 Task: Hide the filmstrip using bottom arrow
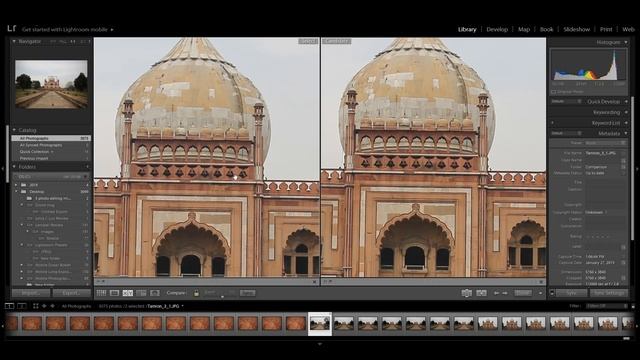(320, 344)
